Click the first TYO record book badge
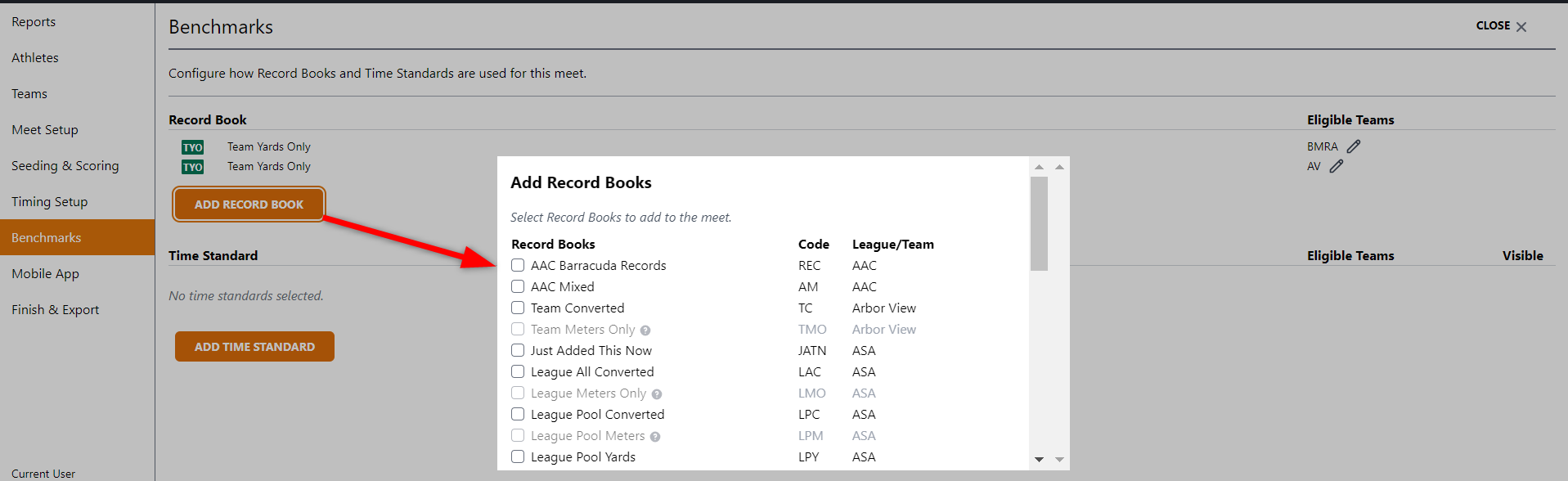 tap(192, 146)
